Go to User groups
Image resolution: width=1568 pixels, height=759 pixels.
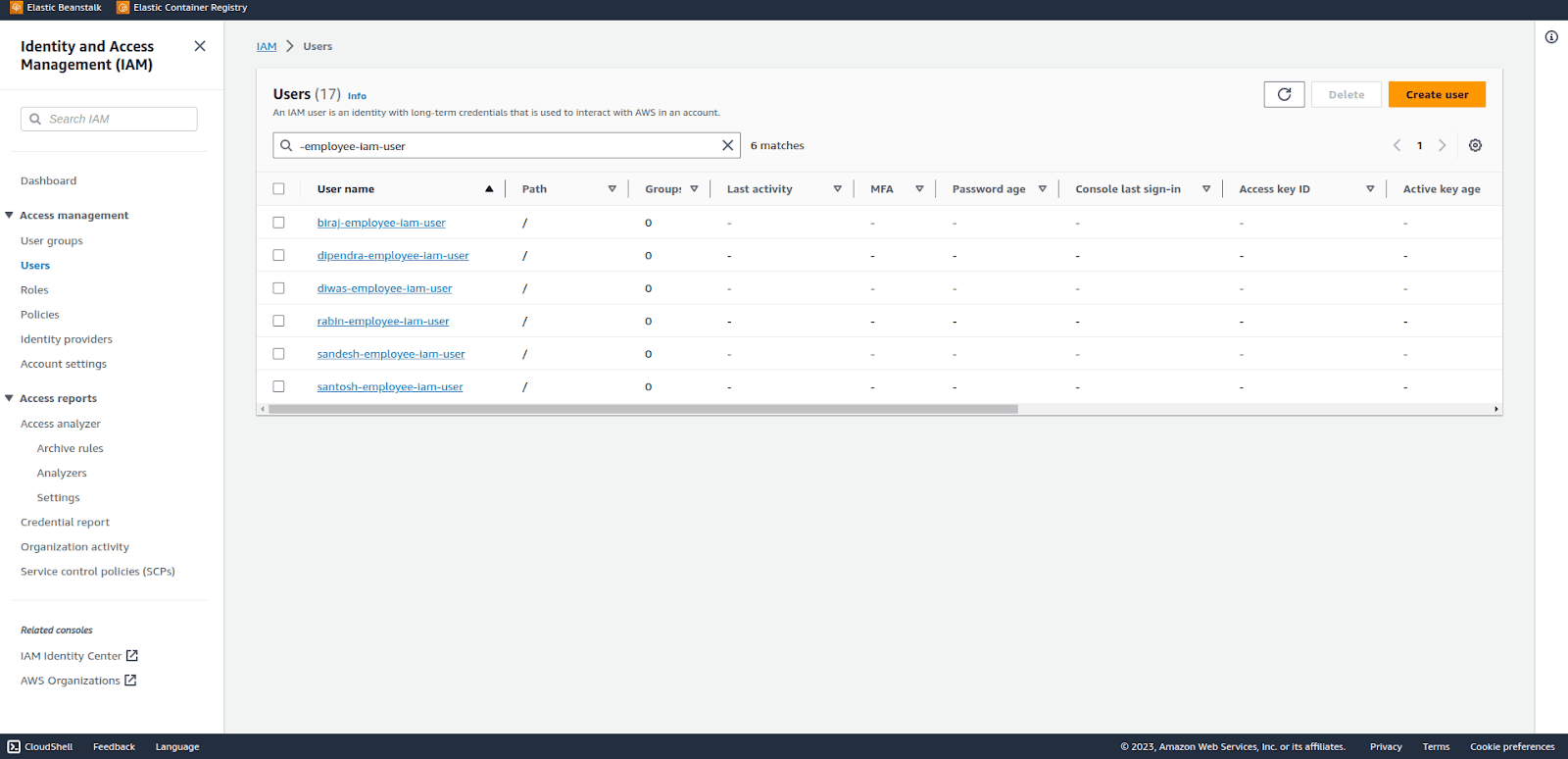click(52, 241)
